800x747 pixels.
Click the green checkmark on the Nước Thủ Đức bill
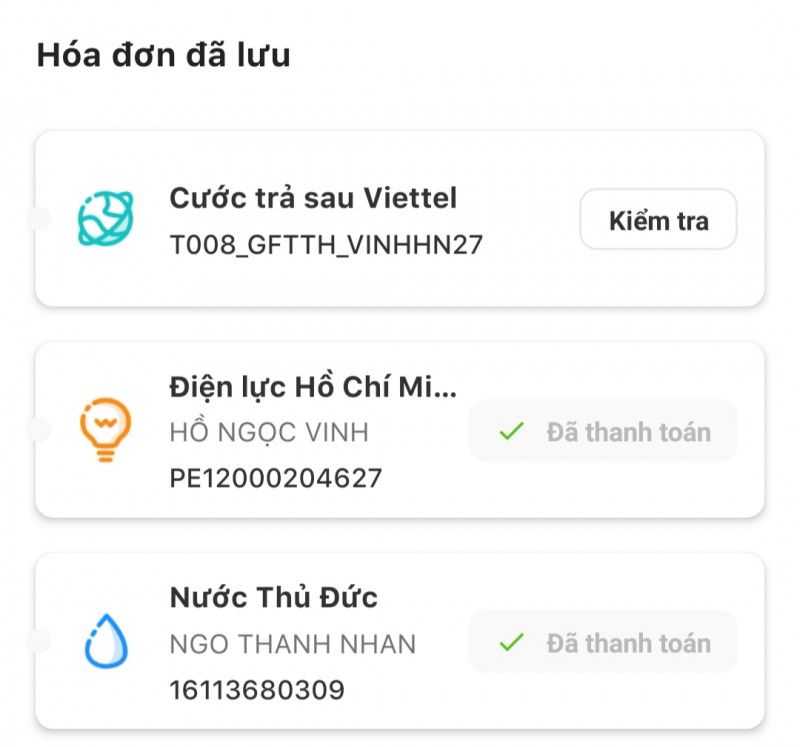pyautogui.click(x=512, y=643)
